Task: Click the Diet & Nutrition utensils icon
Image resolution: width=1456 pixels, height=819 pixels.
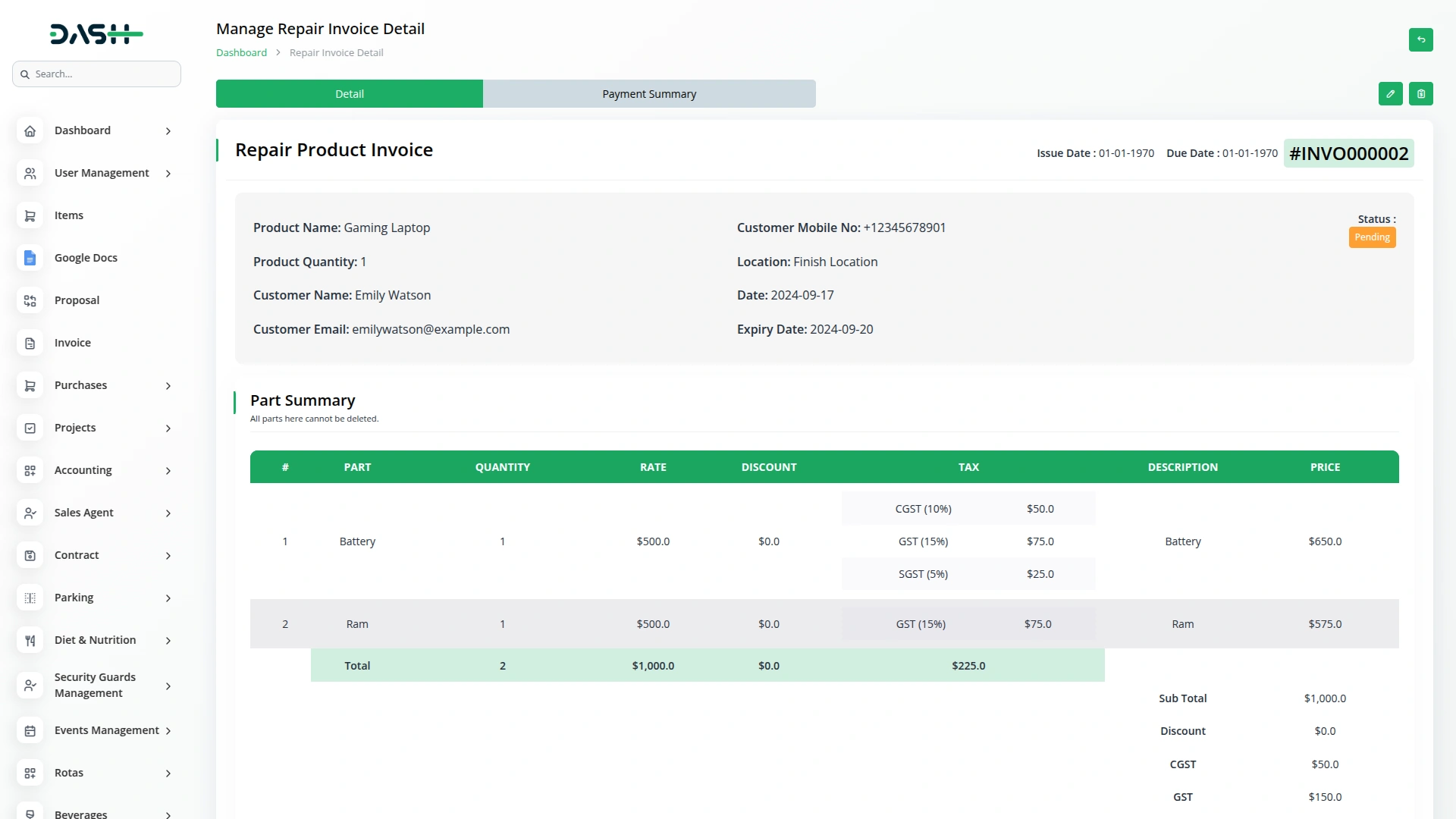Action: pyautogui.click(x=30, y=640)
